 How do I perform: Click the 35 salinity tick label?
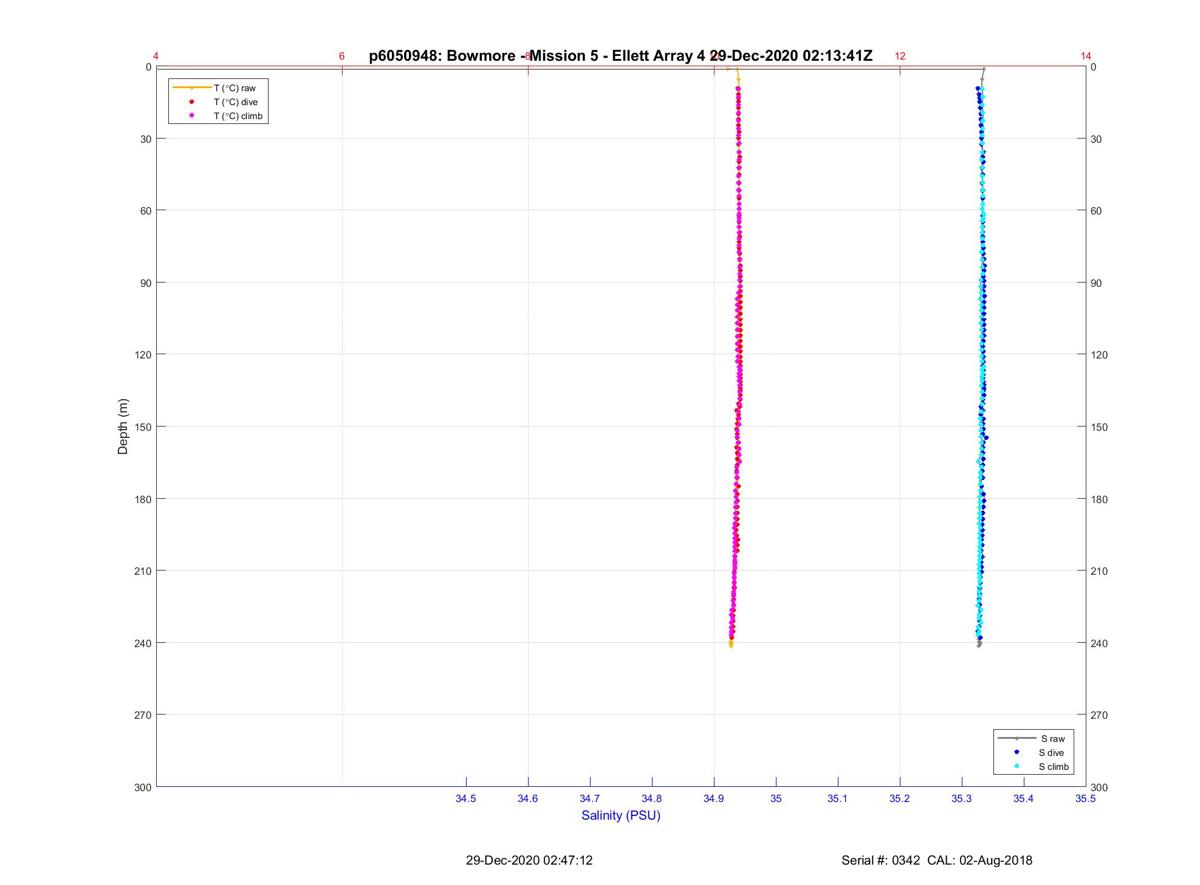[776, 799]
